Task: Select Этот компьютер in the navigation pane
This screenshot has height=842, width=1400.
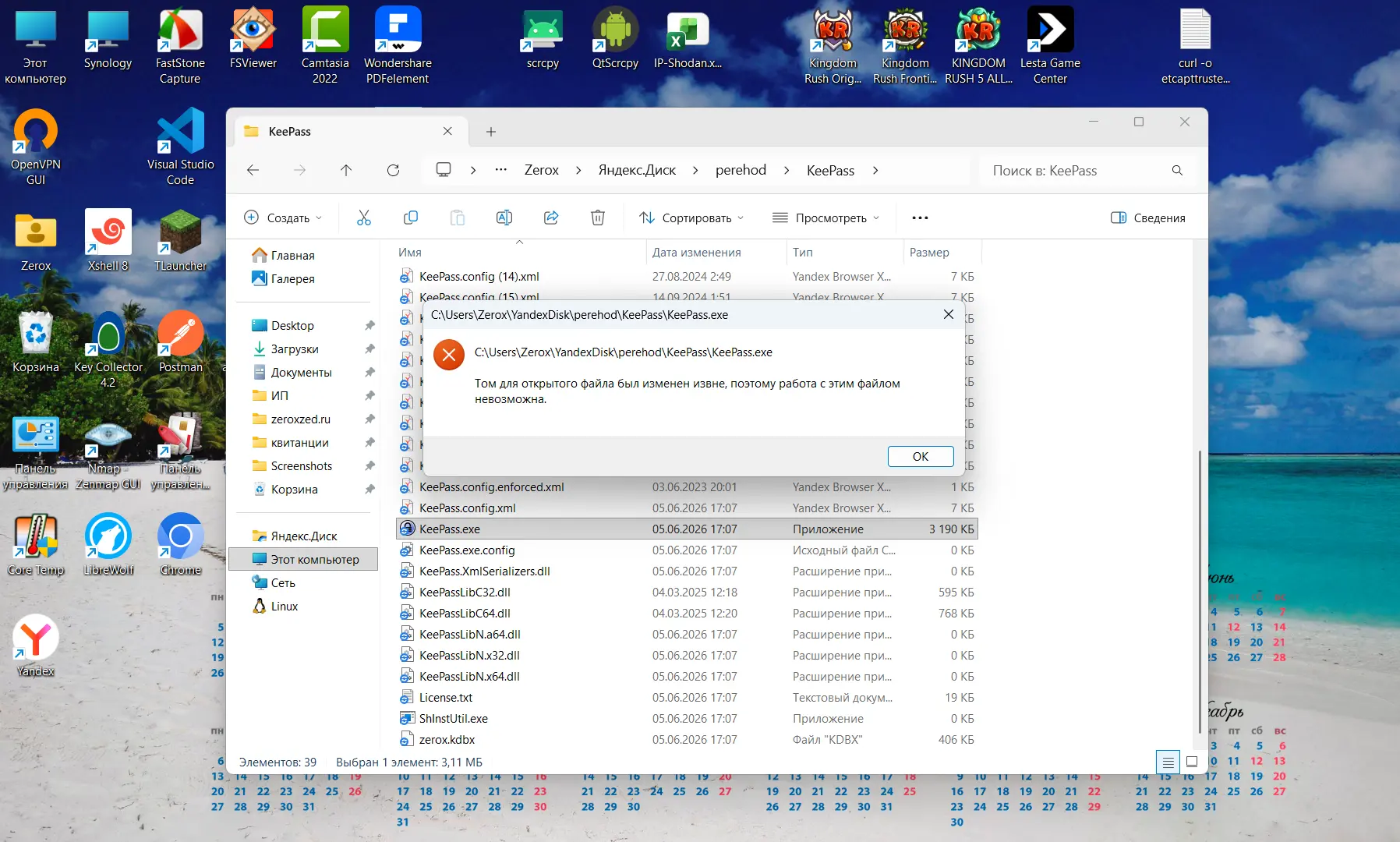Action: pyautogui.click(x=304, y=559)
